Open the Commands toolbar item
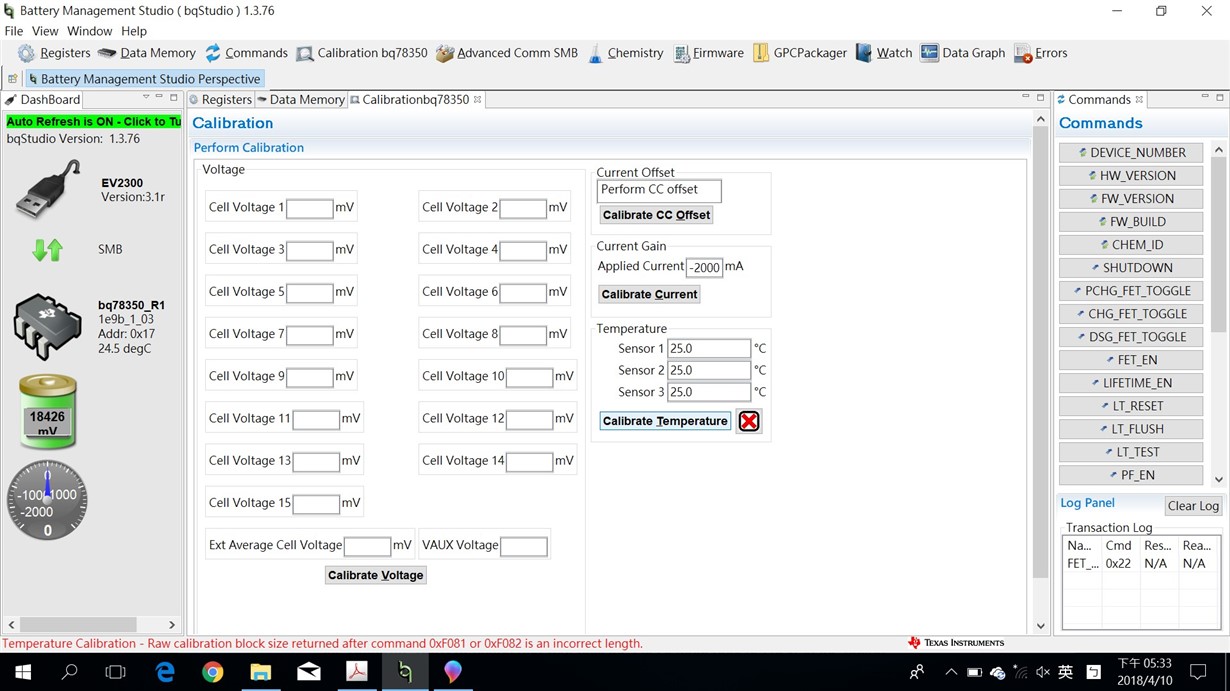 pyautogui.click(x=246, y=53)
